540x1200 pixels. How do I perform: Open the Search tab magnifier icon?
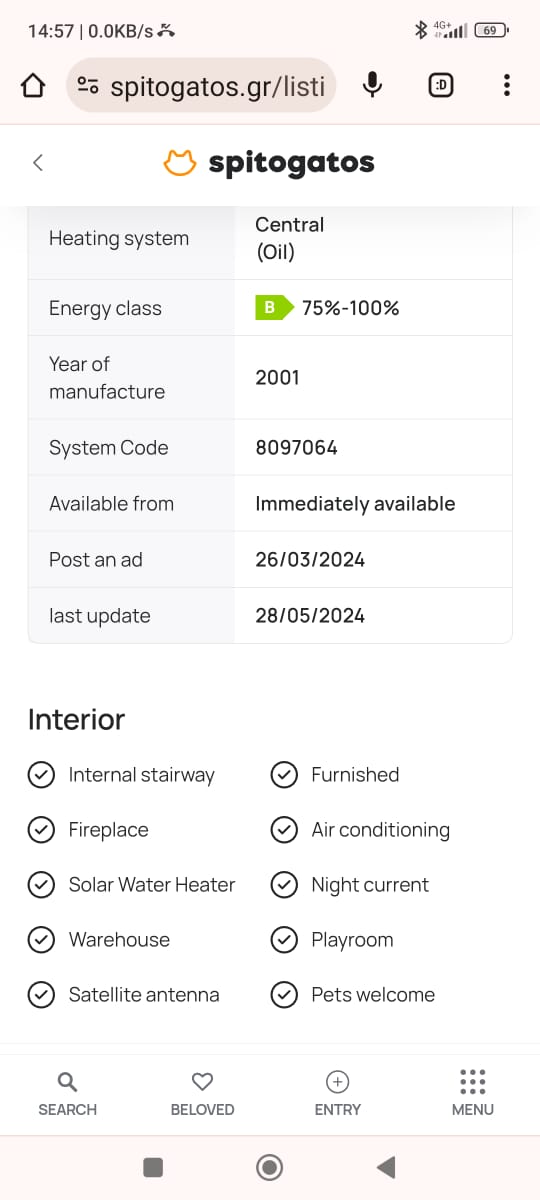coord(67,1081)
